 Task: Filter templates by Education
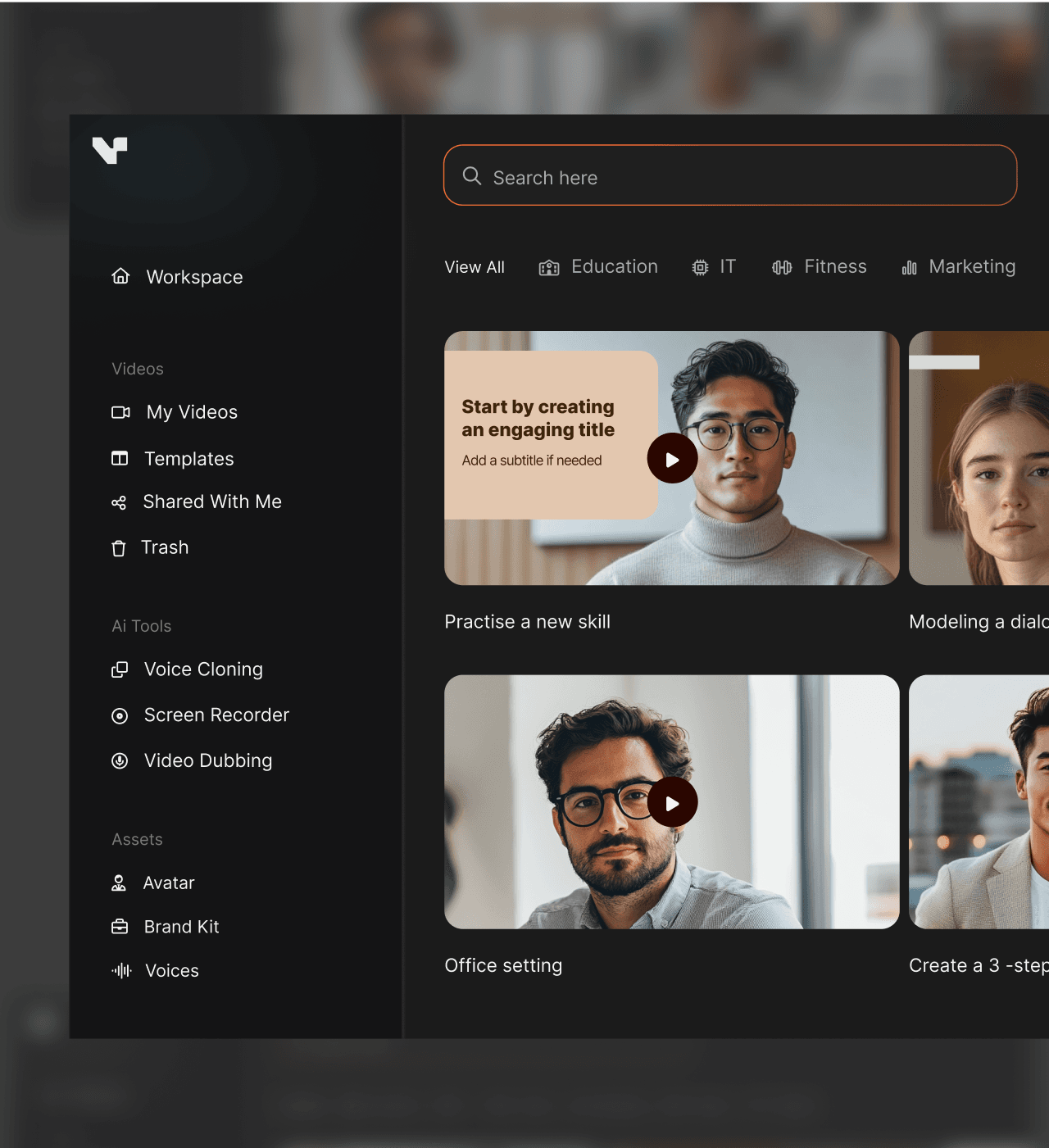pyautogui.click(x=598, y=267)
